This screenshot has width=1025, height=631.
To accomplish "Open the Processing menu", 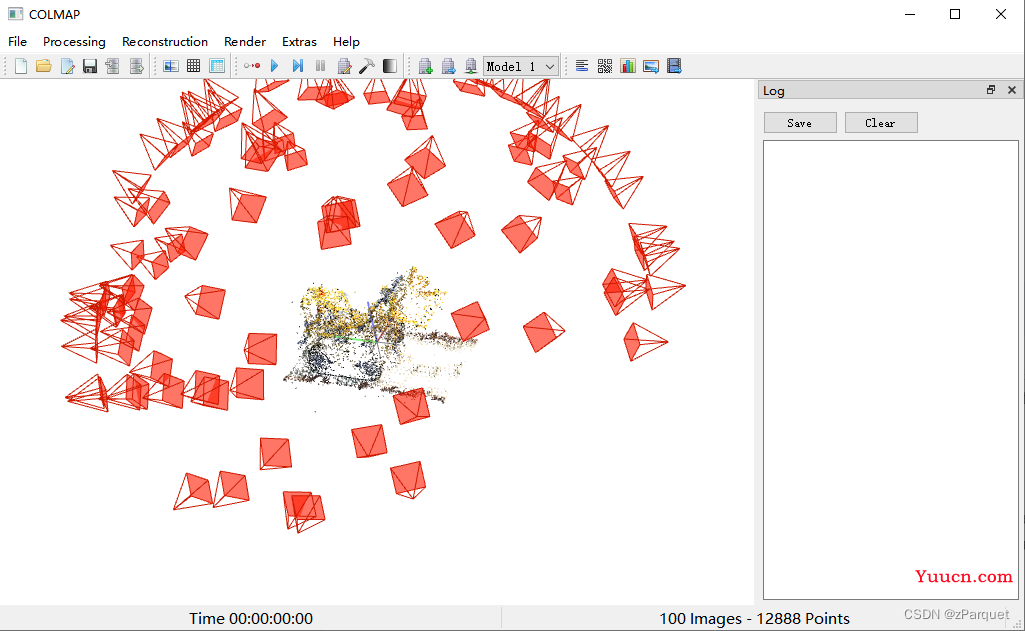I will [x=74, y=42].
